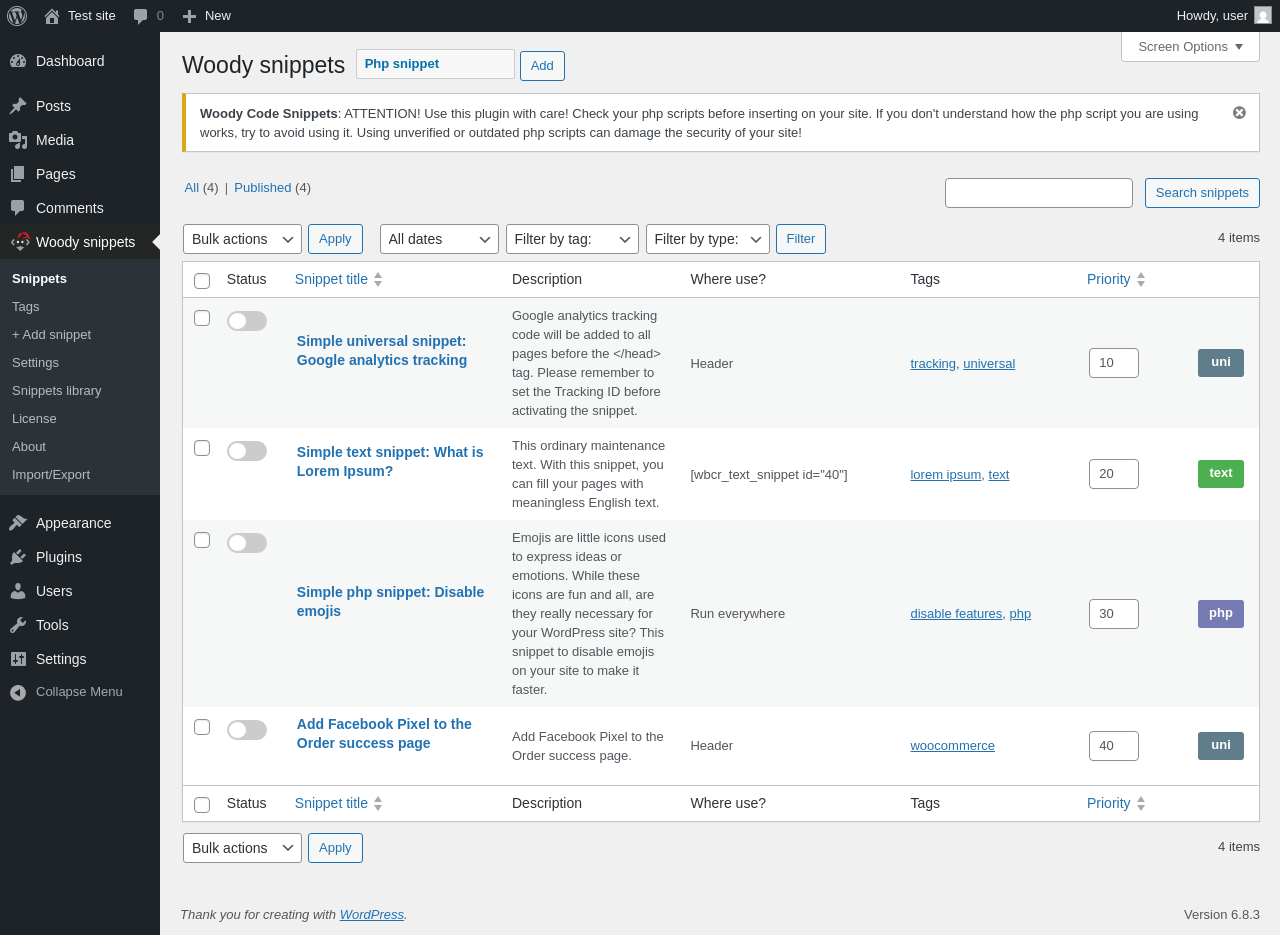Select all snippets with header checkbox
The image size is (1280, 935).
pos(202,281)
